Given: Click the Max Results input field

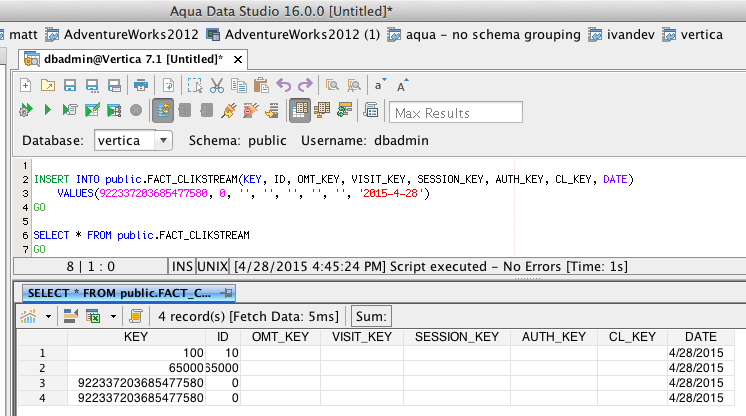Looking at the screenshot, I should pyautogui.click(x=456, y=112).
